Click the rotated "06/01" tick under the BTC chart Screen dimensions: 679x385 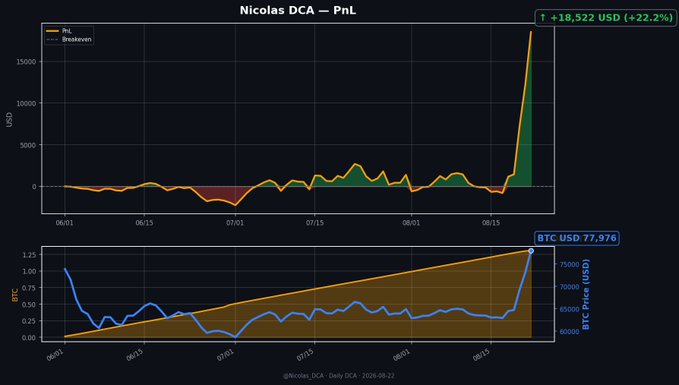pyautogui.click(x=55, y=356)
